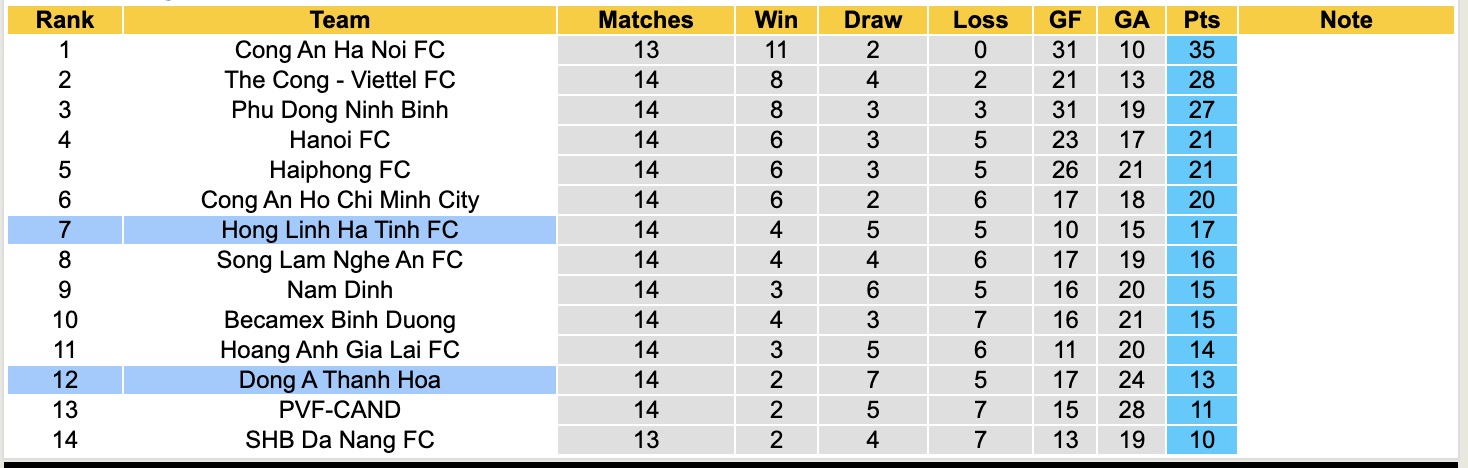Image resolution: width=1468 pixels, height=468 pixels.
Task: Select the highlighted Hong Linh Ha Tinh FC
Action: 340,230
